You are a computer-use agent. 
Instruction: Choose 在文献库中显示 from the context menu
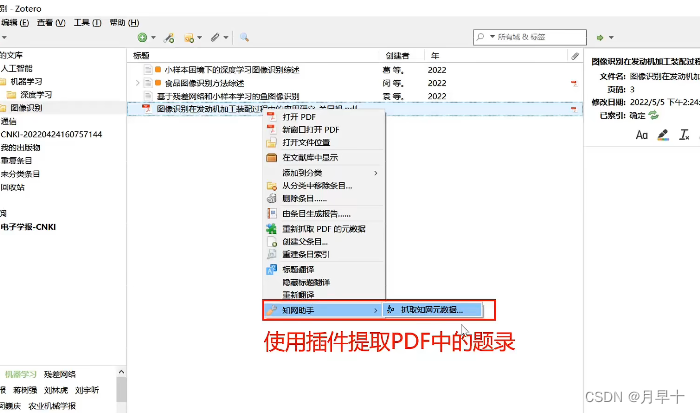point(324,158)
